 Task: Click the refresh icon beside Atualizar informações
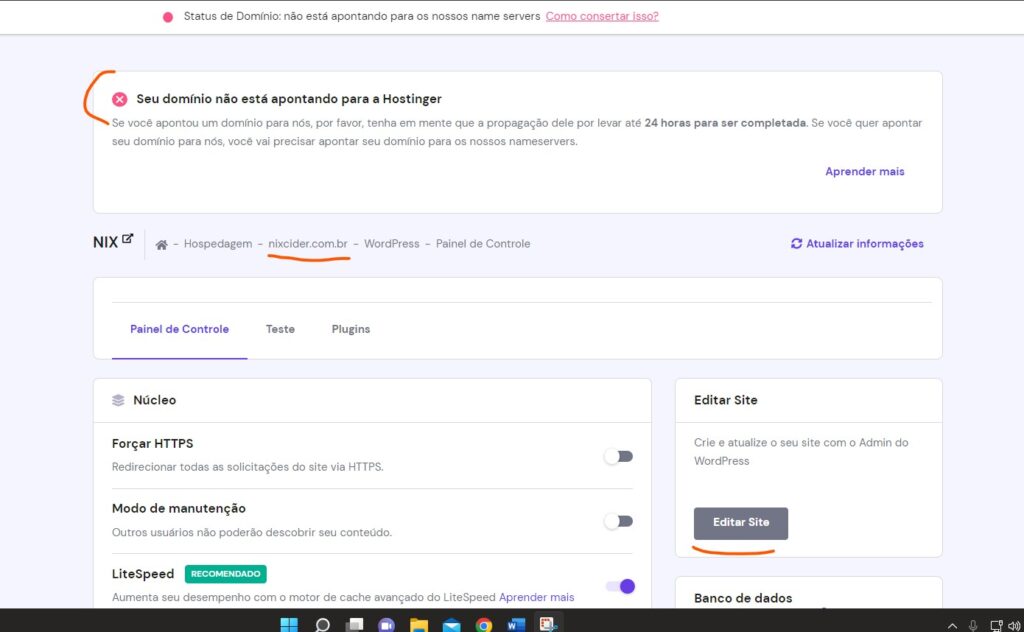[796, 243]
